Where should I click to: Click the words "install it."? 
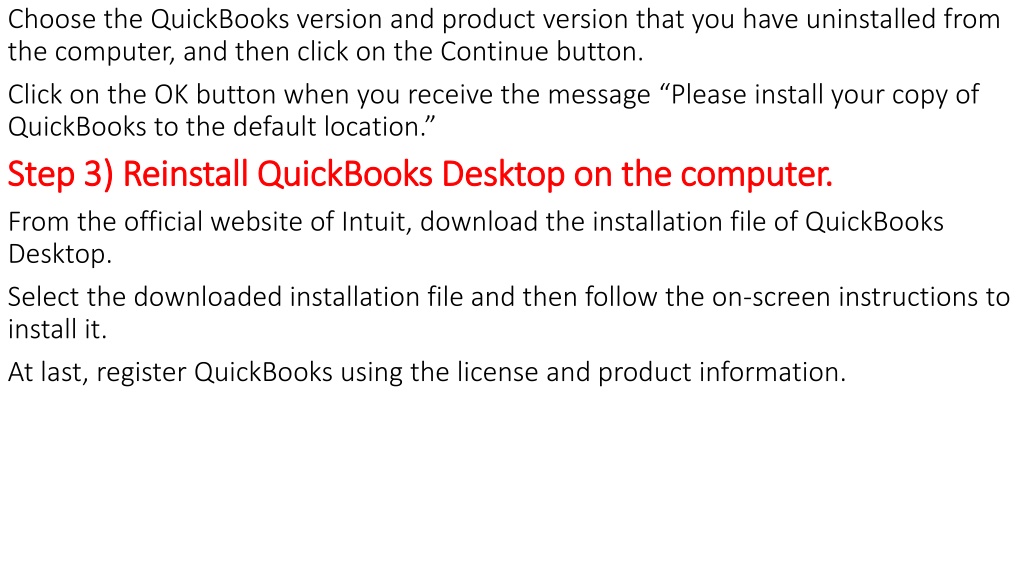coord(57,329)
